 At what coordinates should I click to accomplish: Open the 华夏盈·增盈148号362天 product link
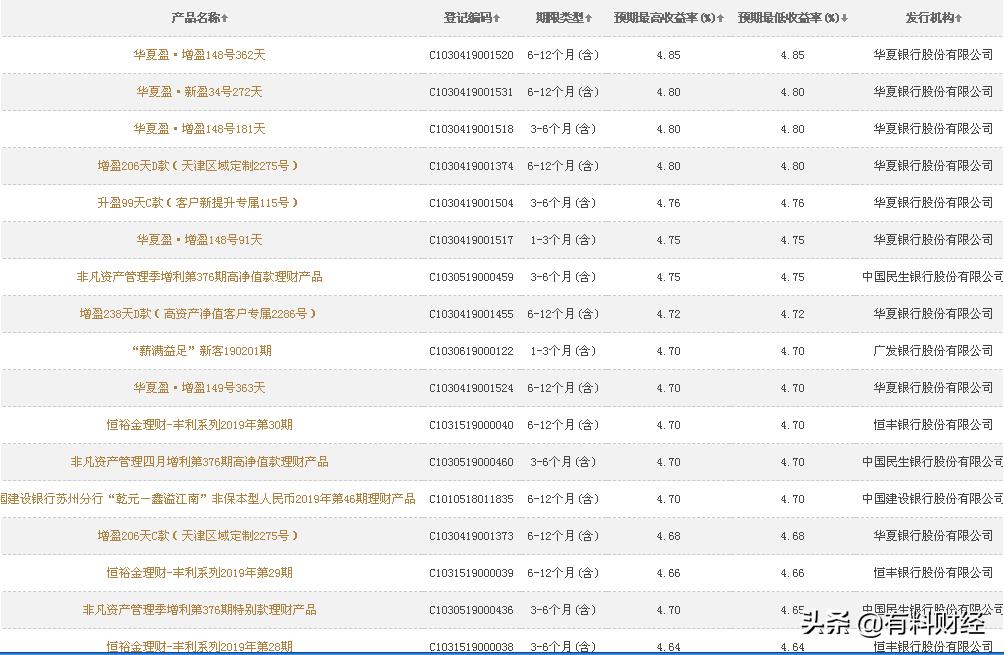pyautogui.click(x=197, y=54)
